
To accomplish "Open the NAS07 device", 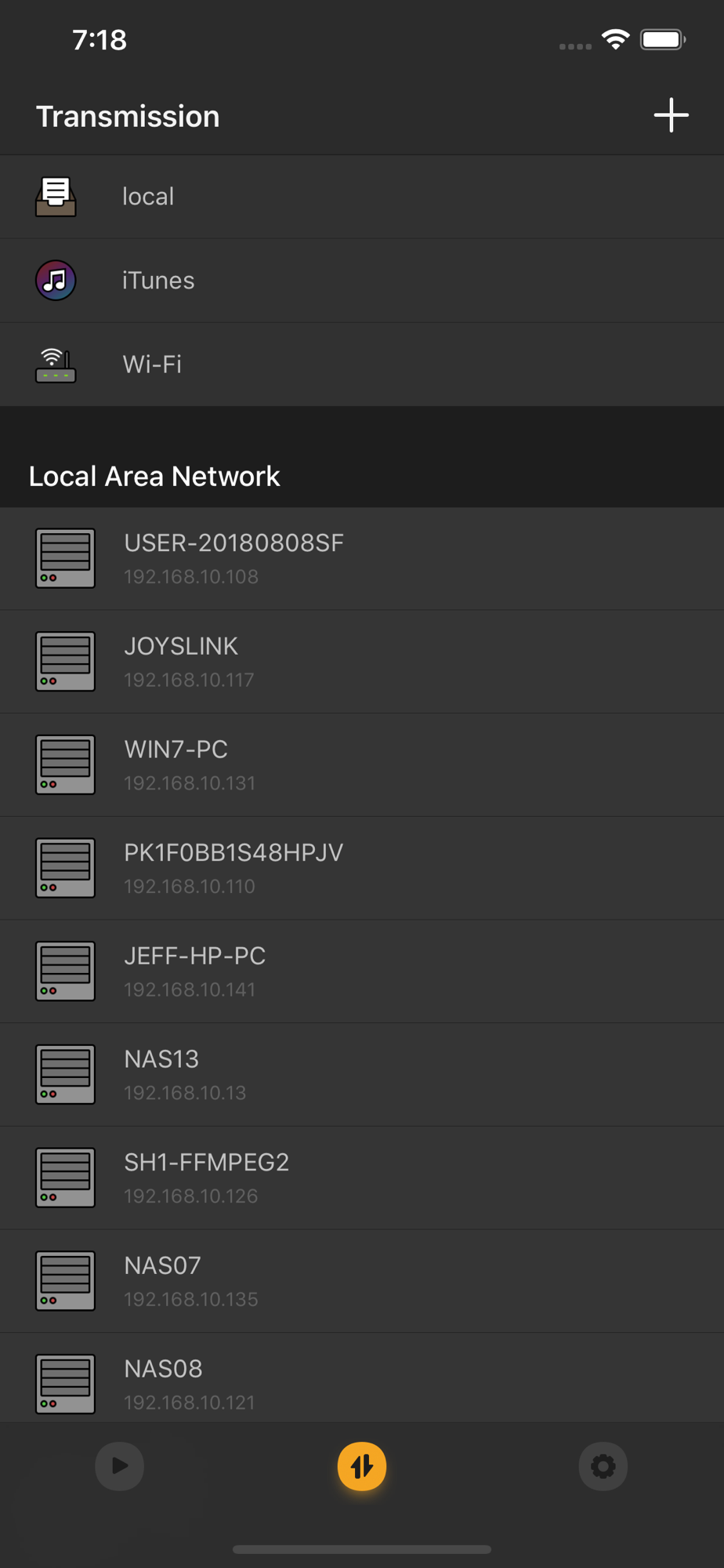I will tap(362, 1281).
